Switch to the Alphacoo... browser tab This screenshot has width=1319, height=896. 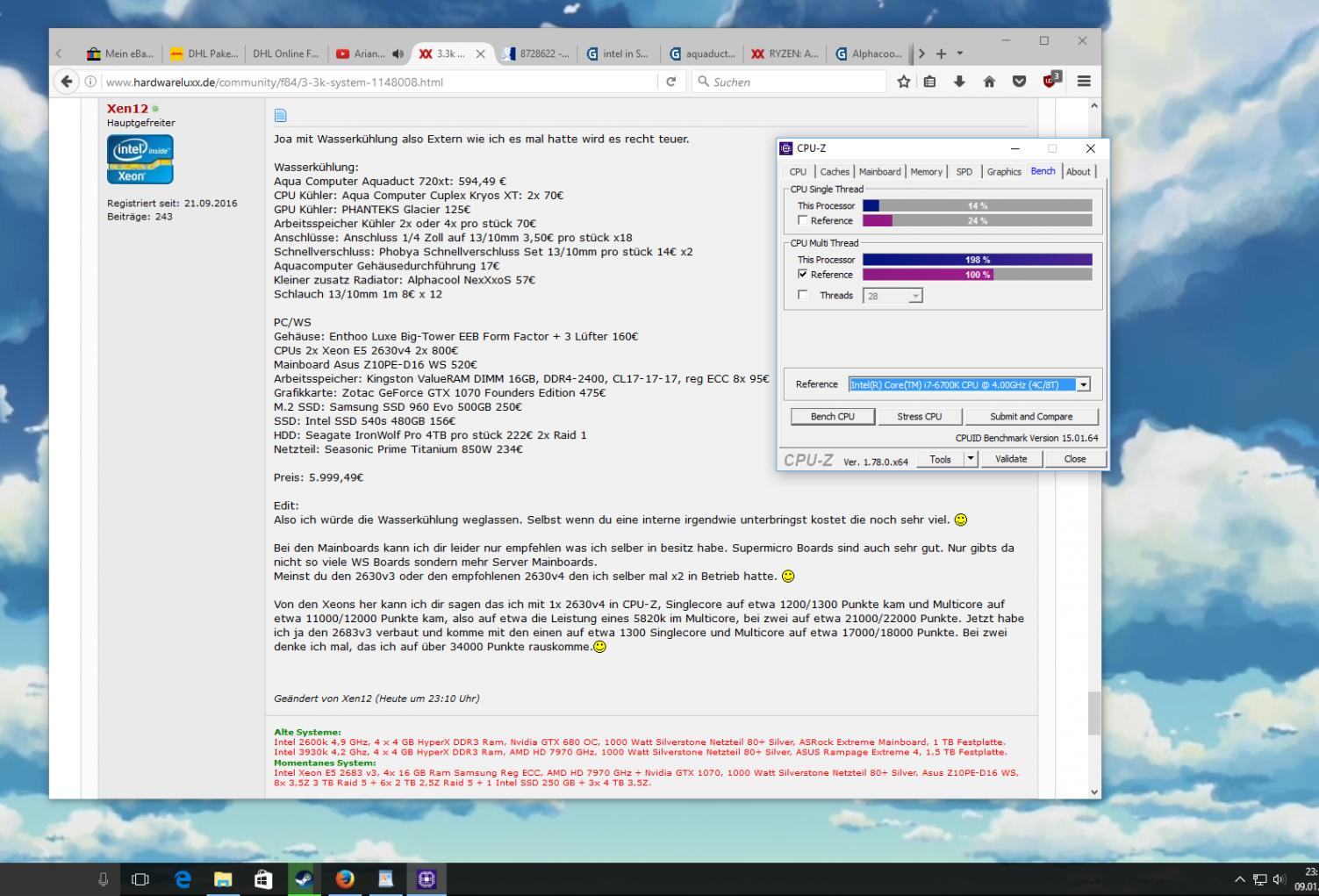(x=868, y=54)
